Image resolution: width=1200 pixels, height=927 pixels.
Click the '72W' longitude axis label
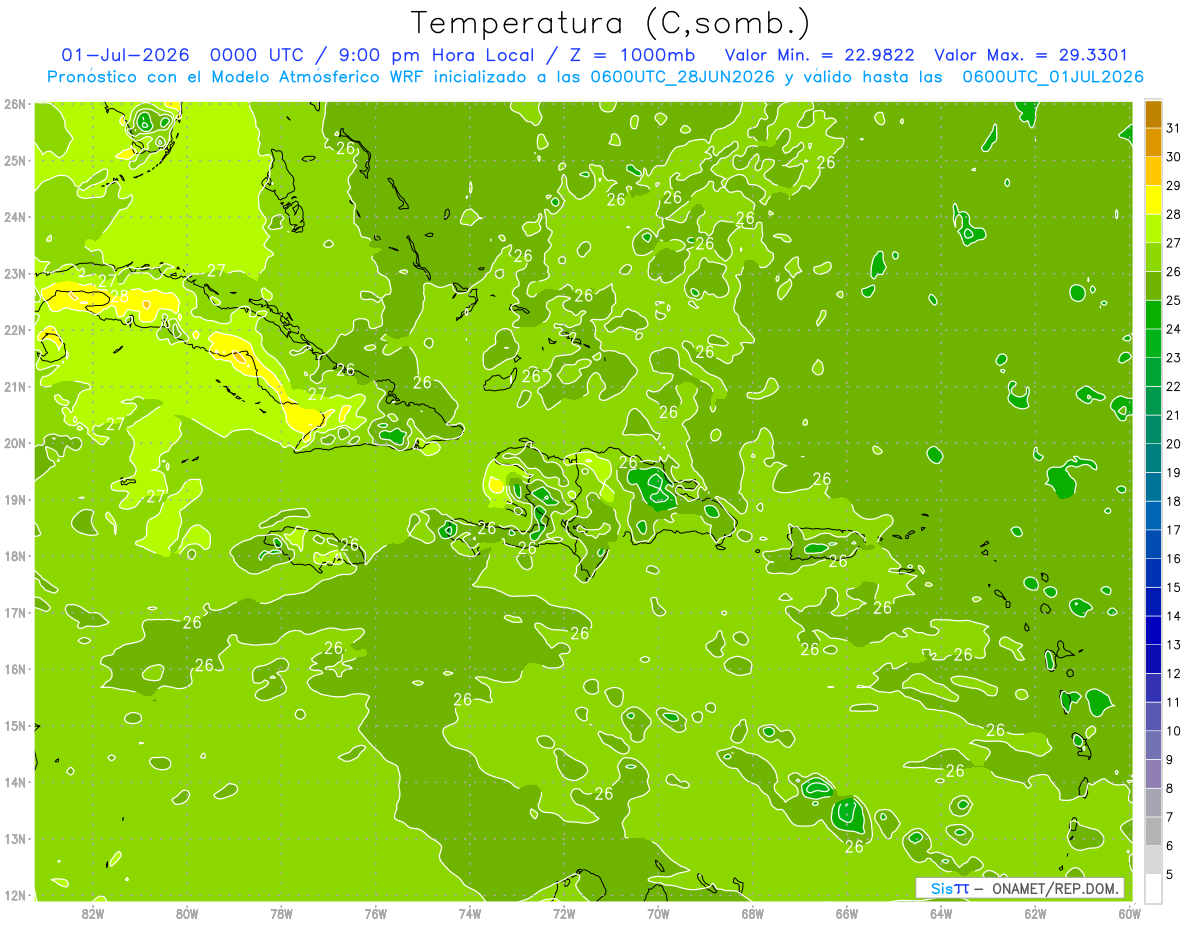[x=564, y=913]
